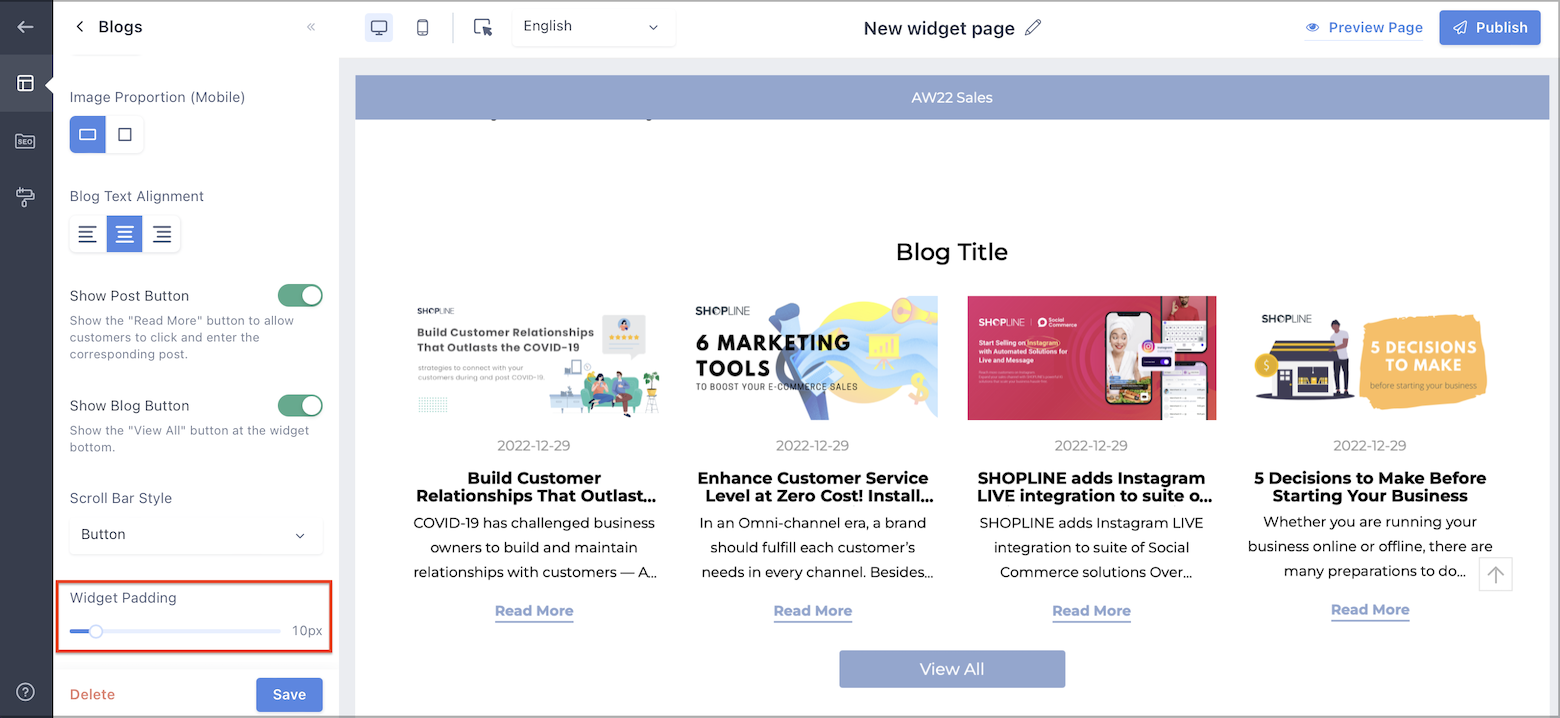Open the SEO settings sidebar icon
Screen dimensions: 1560x718
(x=26, y=141)
